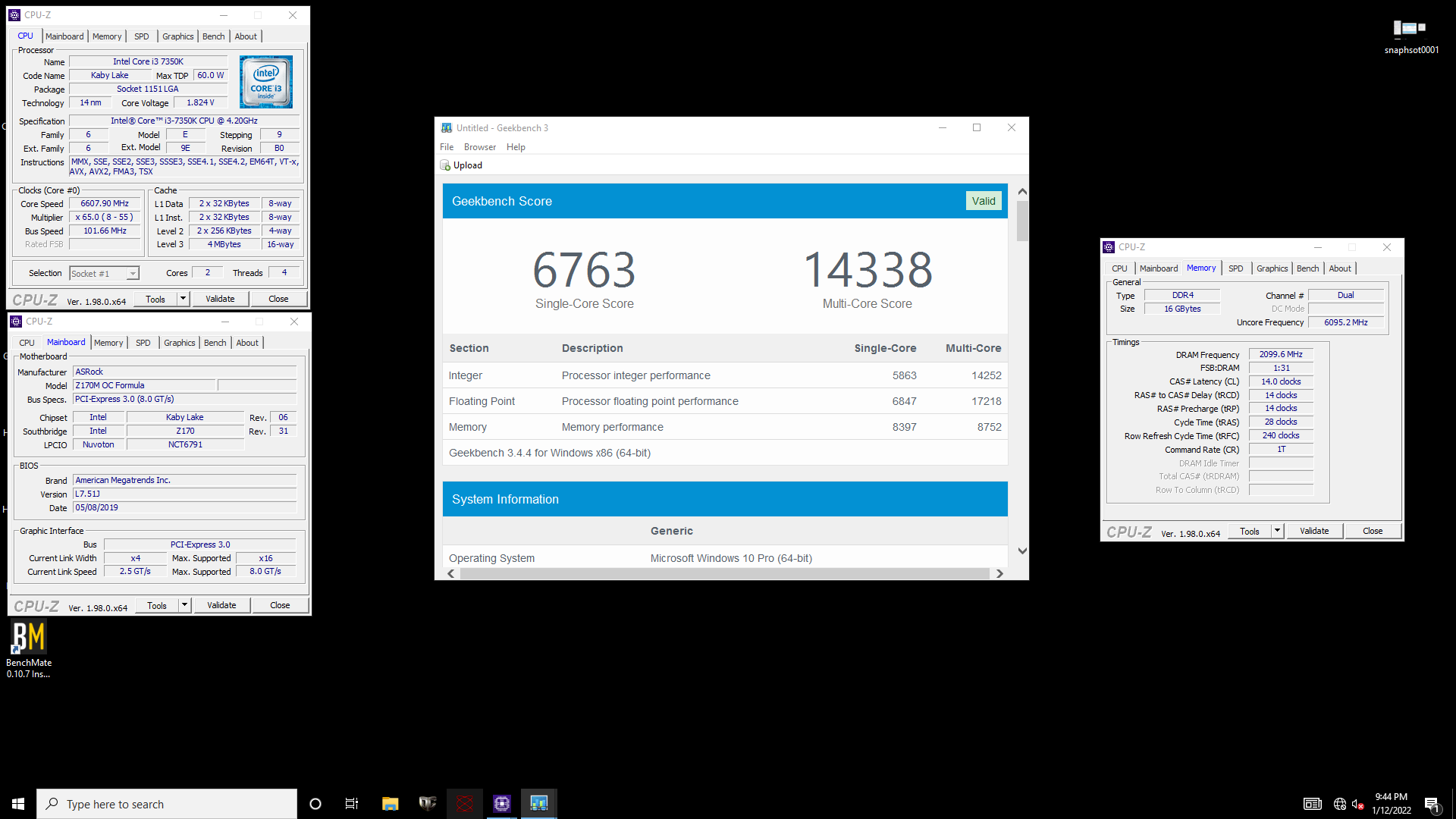Click Geekbench scroll up arrow

pyautogui.click(x=1022, y=192)
